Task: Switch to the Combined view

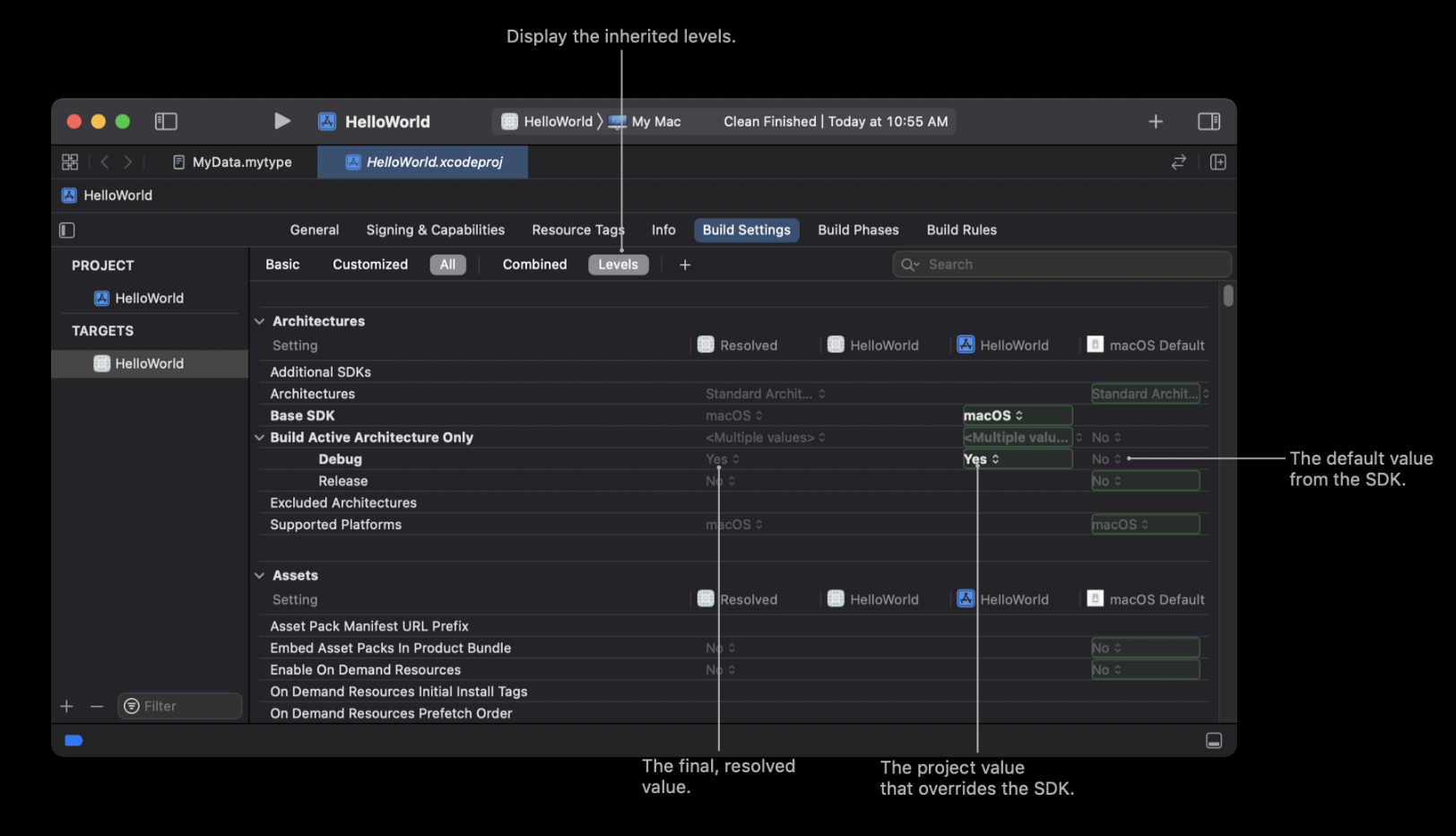Action: point(535,264)
